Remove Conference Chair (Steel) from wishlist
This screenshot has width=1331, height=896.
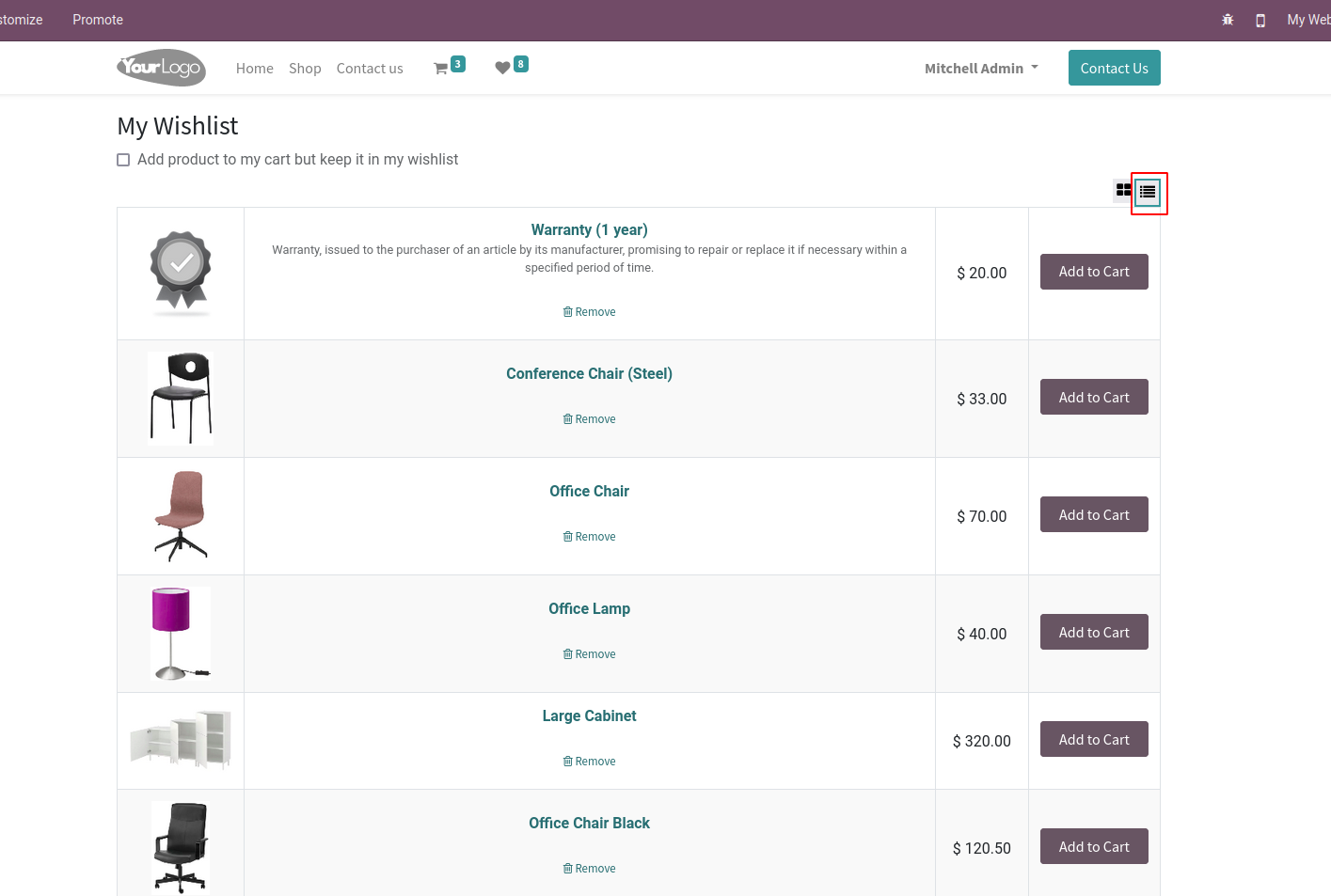pyautogui.click(x=589, y=419)
